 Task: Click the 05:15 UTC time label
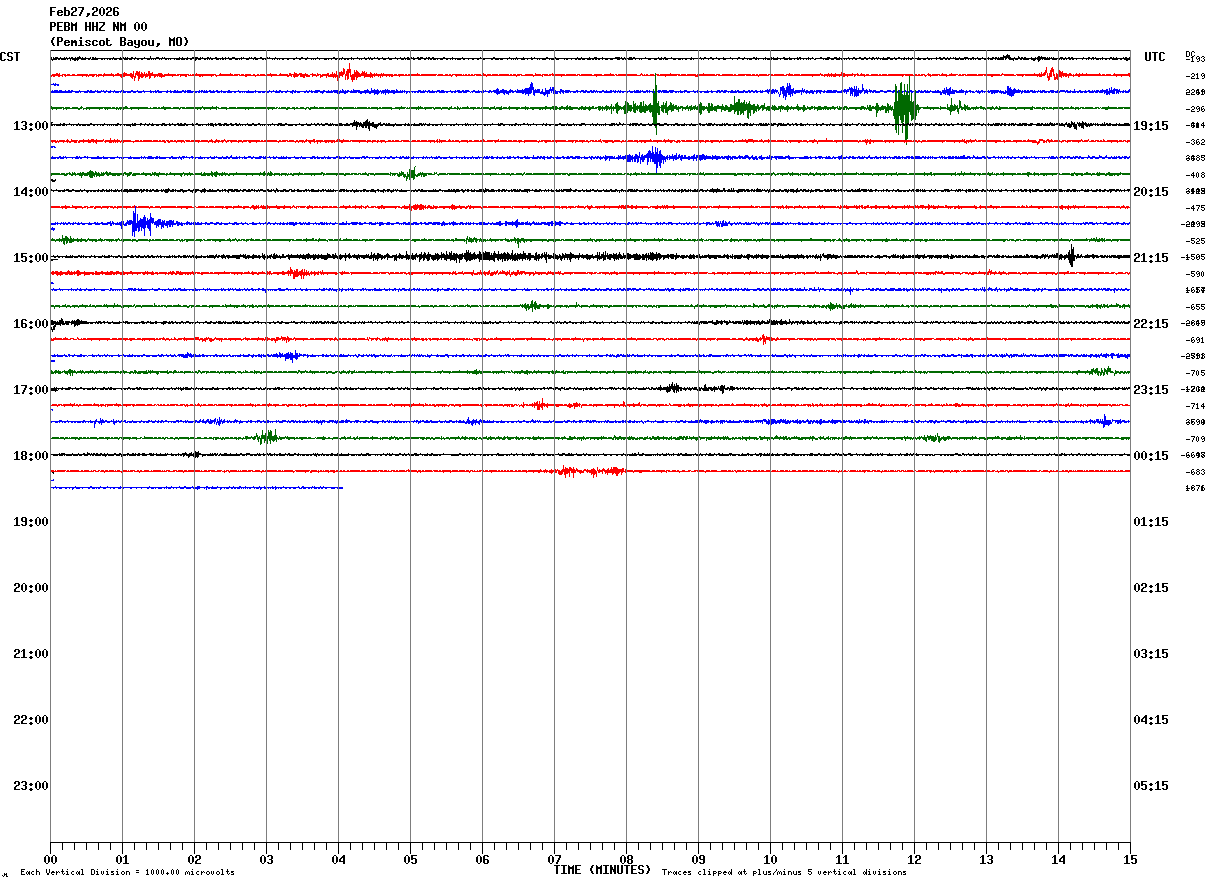pos(1151,786)
